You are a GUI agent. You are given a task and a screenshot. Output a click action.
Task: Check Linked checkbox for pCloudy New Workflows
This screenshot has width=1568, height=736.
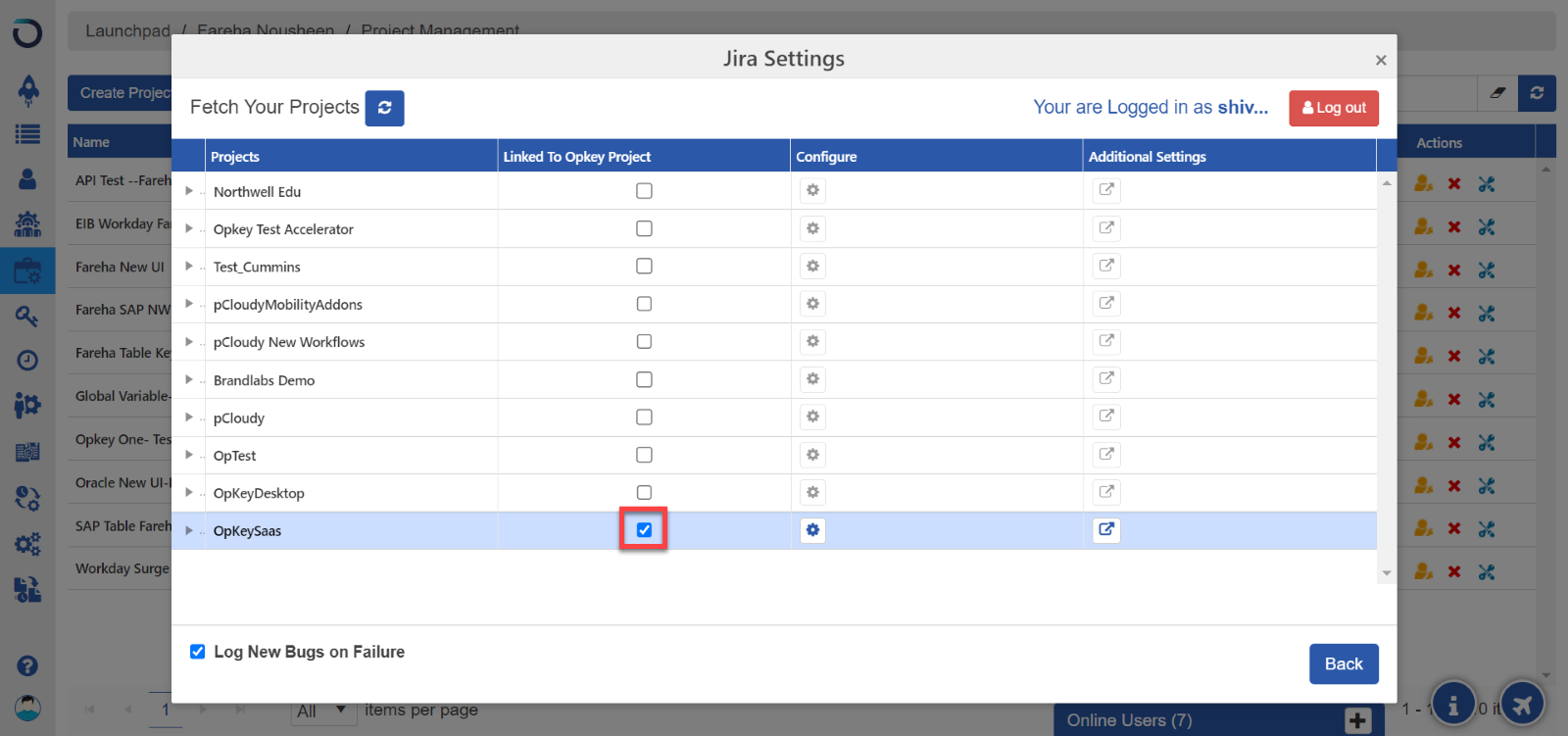tap(644, 341)
